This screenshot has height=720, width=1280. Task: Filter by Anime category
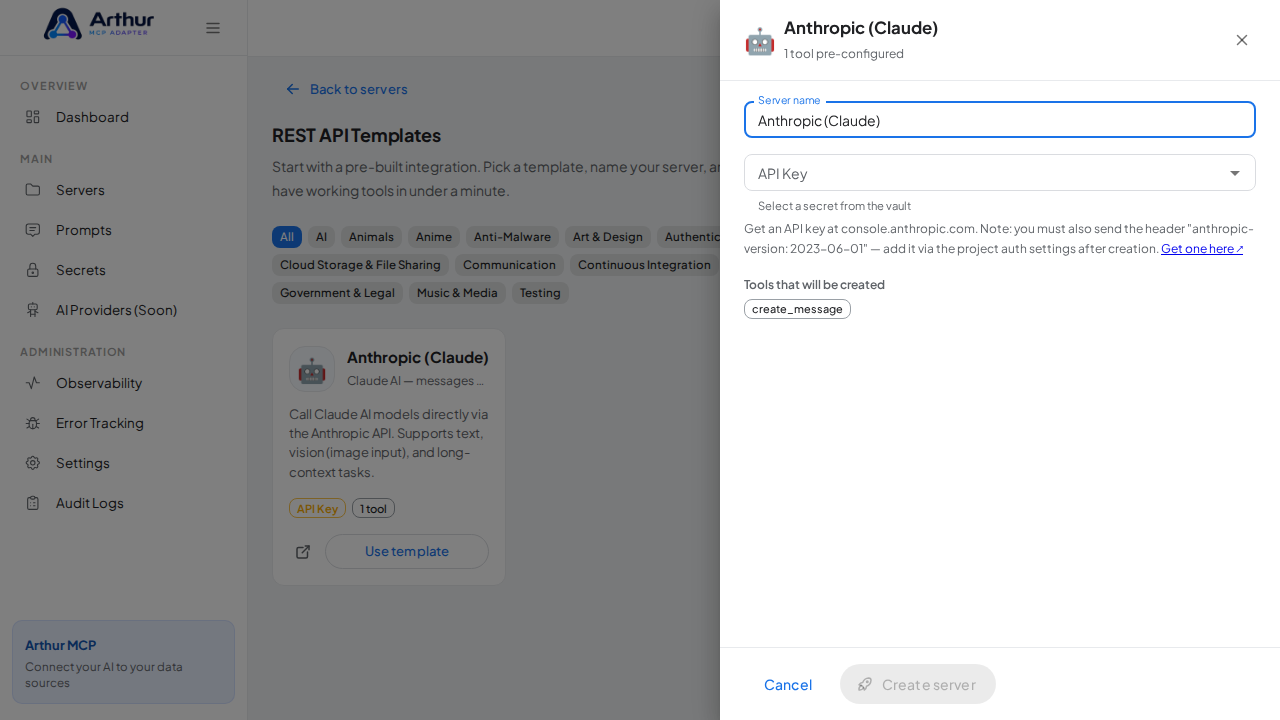[x=434, y=237]
